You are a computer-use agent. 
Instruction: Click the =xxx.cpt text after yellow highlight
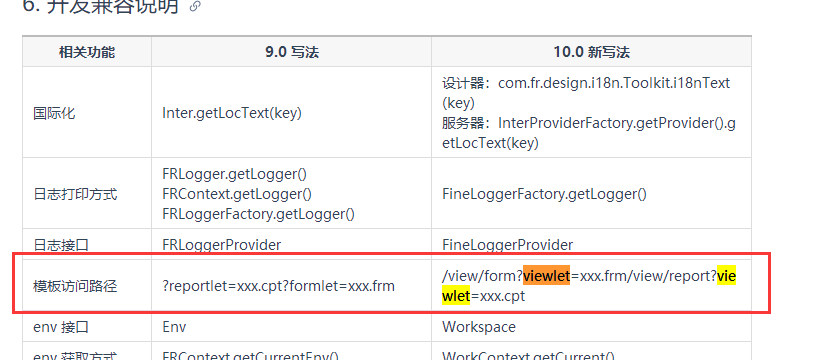click(x=498, y=296)
